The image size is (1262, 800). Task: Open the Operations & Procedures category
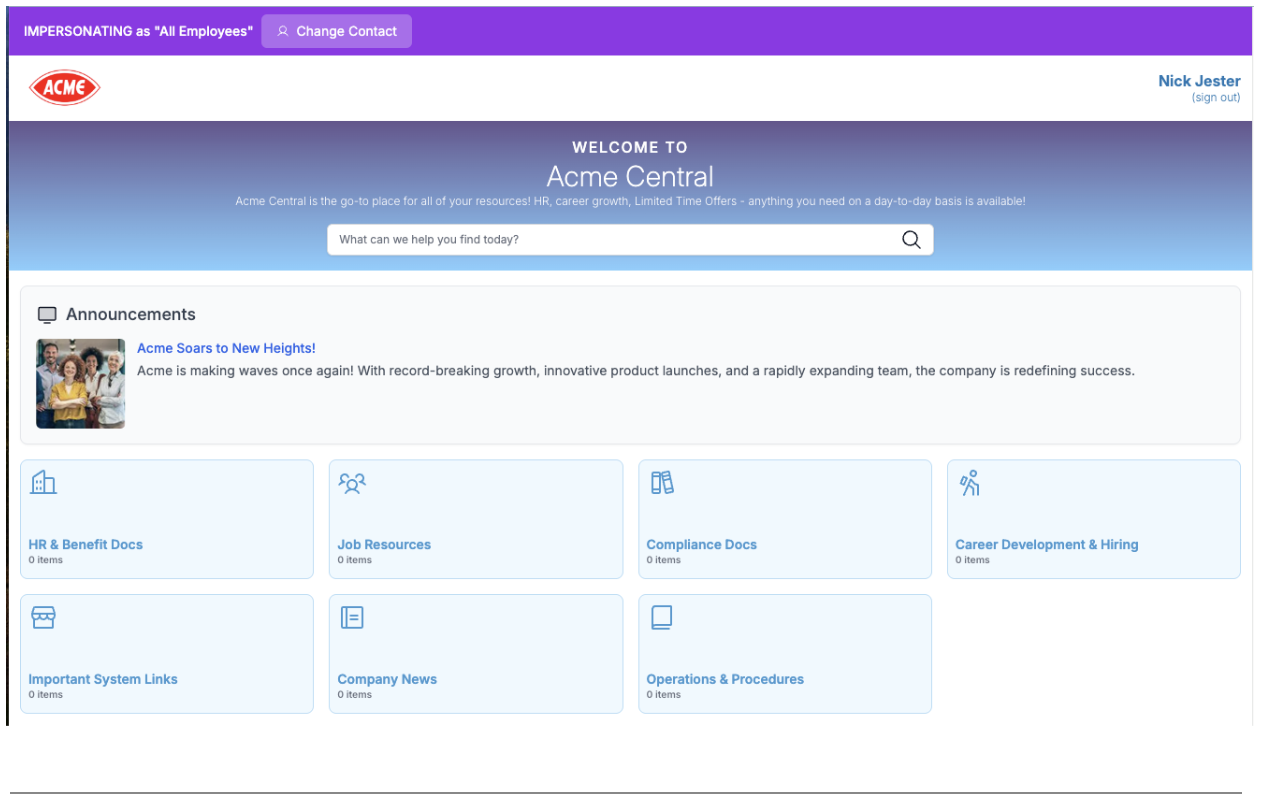(785, 654)
